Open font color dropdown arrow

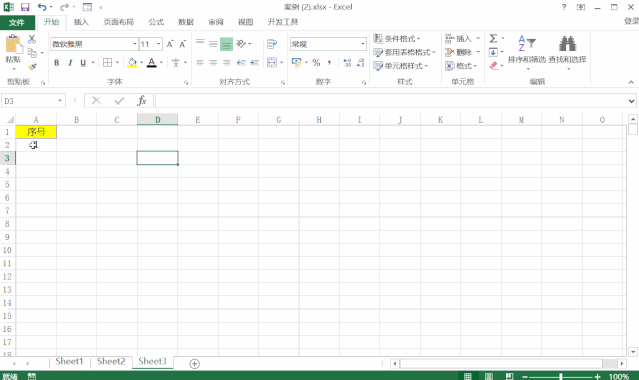[161, 63]
